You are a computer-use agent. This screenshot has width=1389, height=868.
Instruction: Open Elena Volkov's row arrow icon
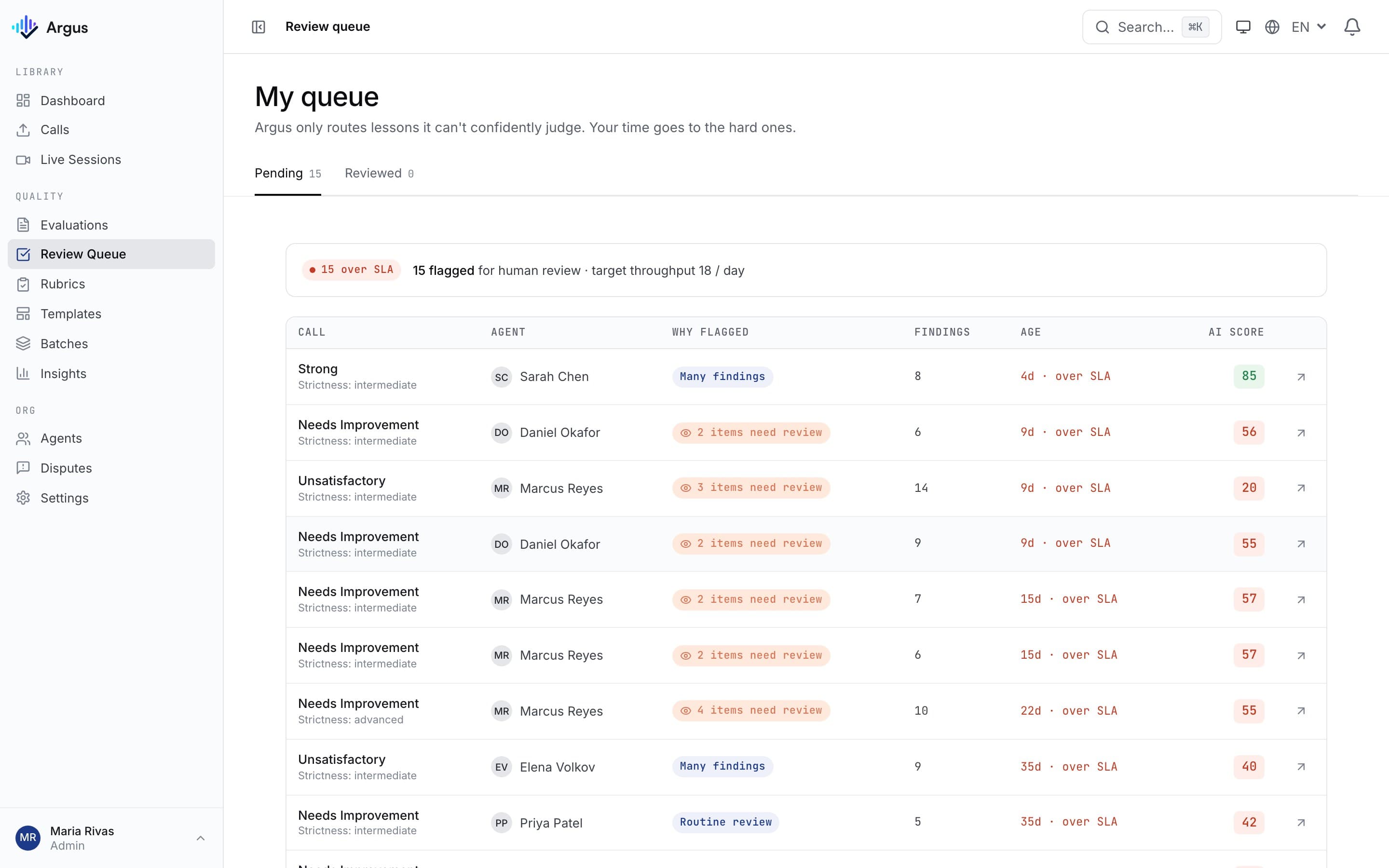click(x=1301, y=767)
